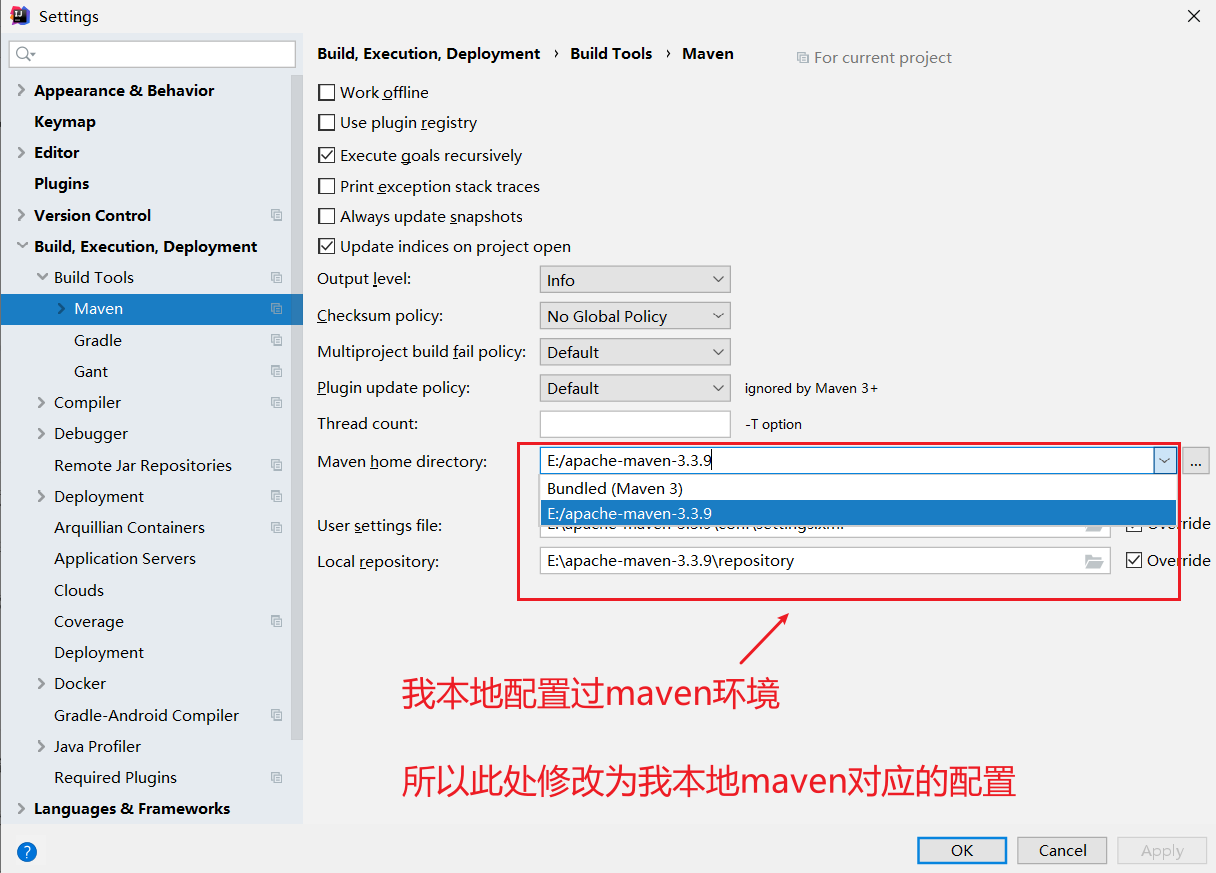Click the Maven home directory text field
The image size is (1216, 873).
(x=847, y=460)
